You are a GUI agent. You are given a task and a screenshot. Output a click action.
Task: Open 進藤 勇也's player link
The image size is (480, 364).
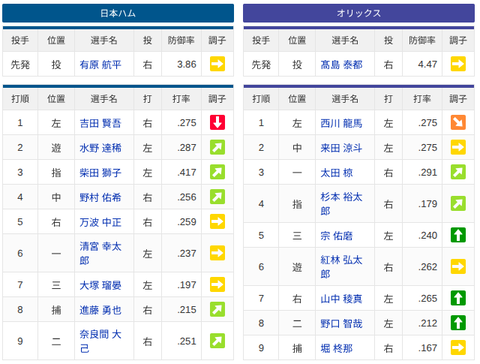(x=100, y=310)
